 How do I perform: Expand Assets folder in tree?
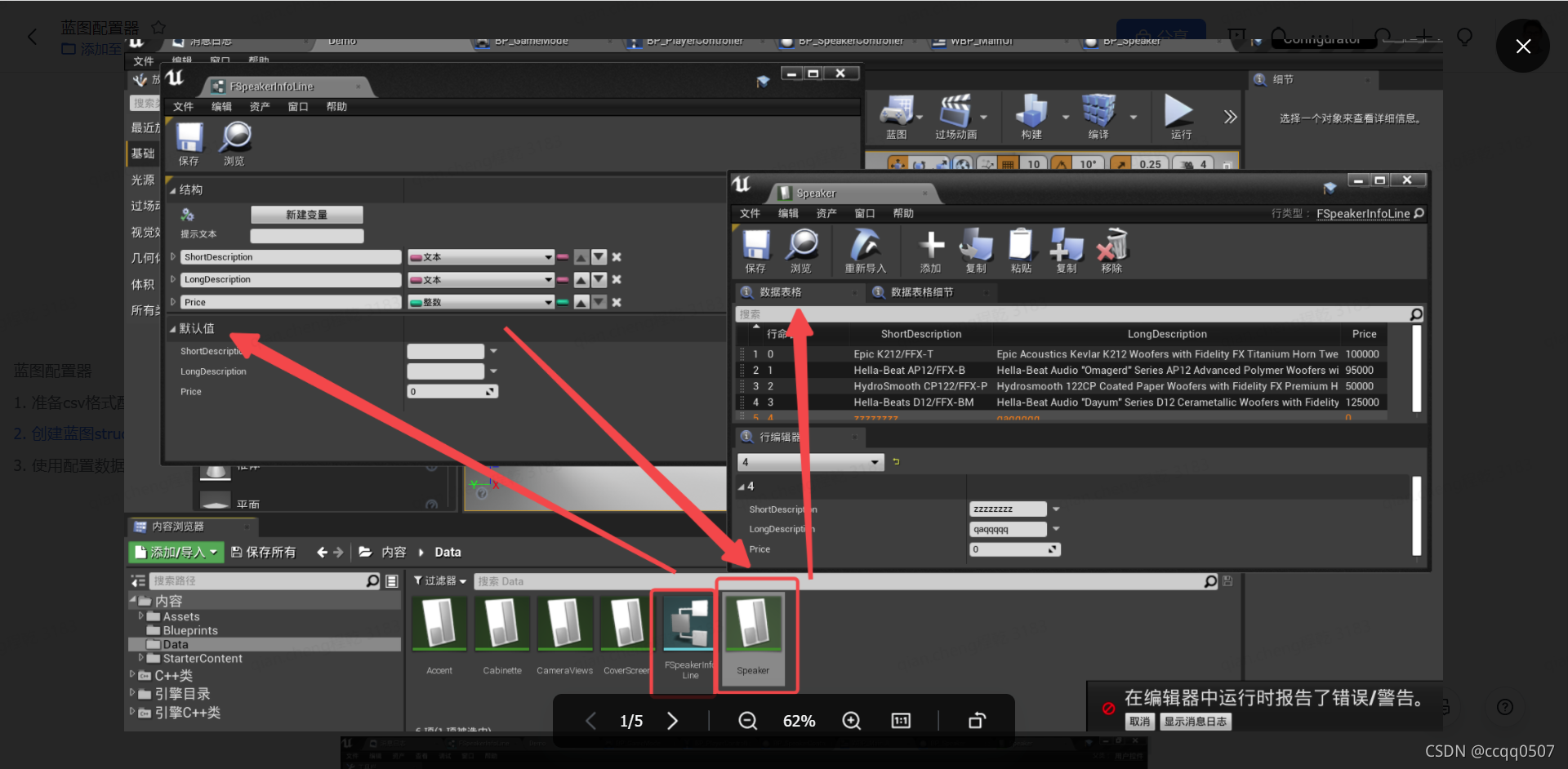point(141,616)
